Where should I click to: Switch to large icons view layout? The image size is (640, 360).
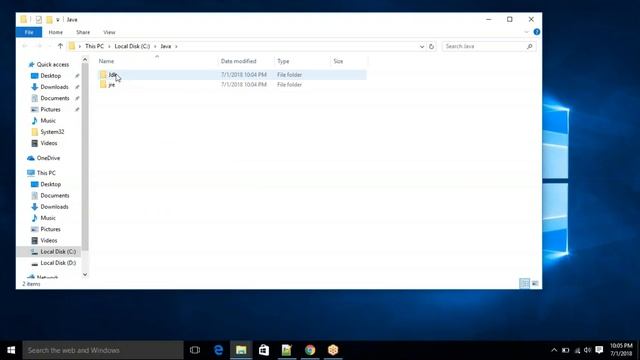[x=535, y=283]
